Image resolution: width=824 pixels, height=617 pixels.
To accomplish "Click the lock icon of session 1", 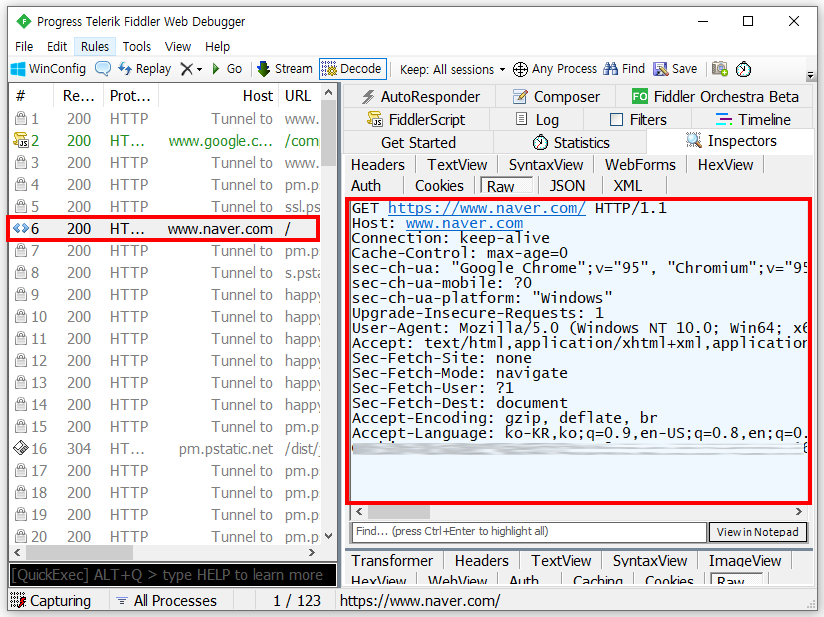I will pyautogui.click(x=20, y=118).
